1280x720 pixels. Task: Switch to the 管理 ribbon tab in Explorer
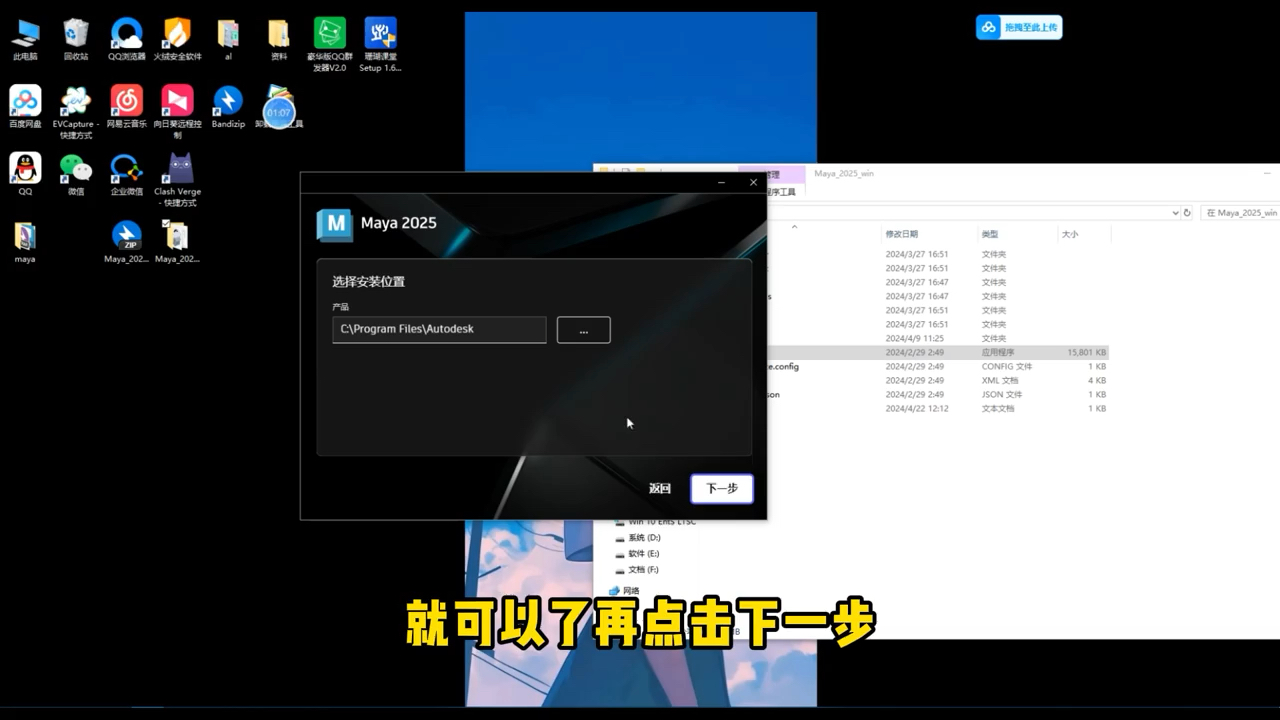point(772,174)
